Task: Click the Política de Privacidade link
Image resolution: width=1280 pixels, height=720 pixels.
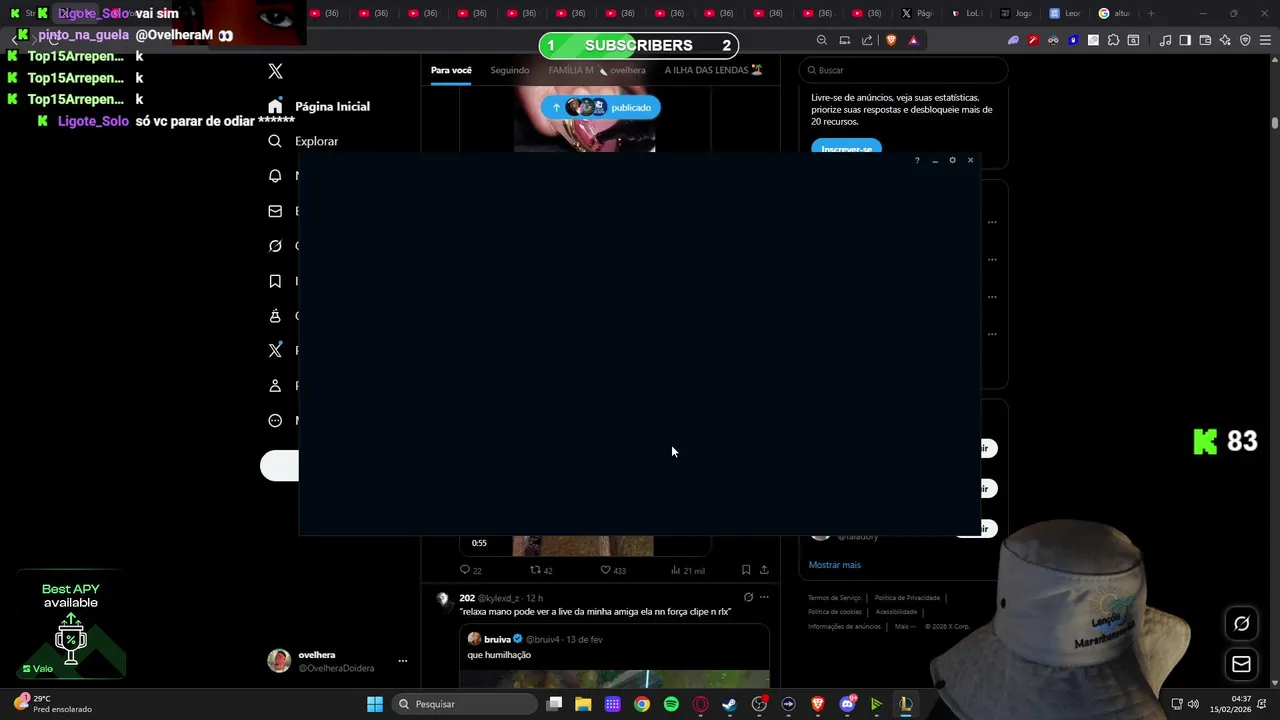Action: click(907, 598)
